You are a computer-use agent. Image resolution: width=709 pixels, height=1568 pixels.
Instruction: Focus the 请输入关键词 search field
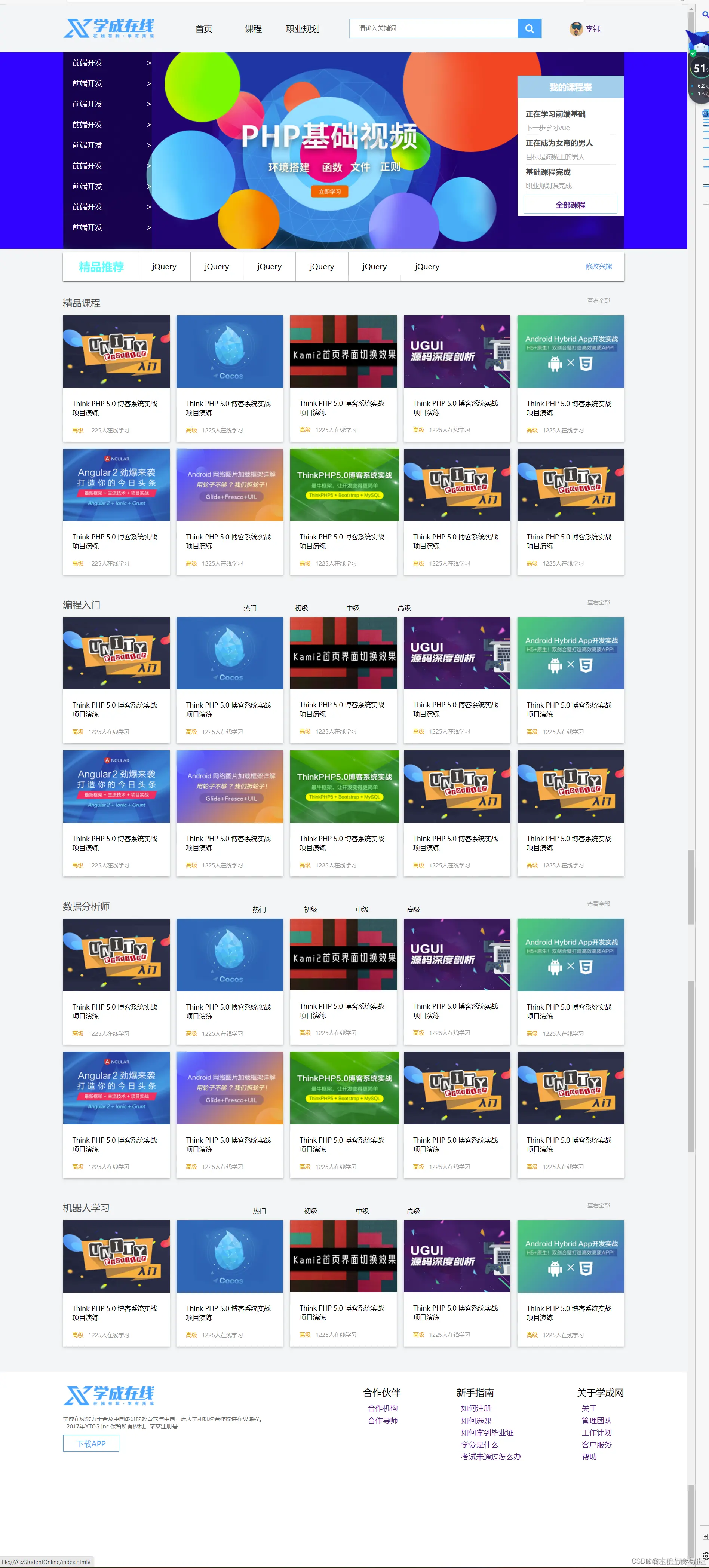coord(433,28)
